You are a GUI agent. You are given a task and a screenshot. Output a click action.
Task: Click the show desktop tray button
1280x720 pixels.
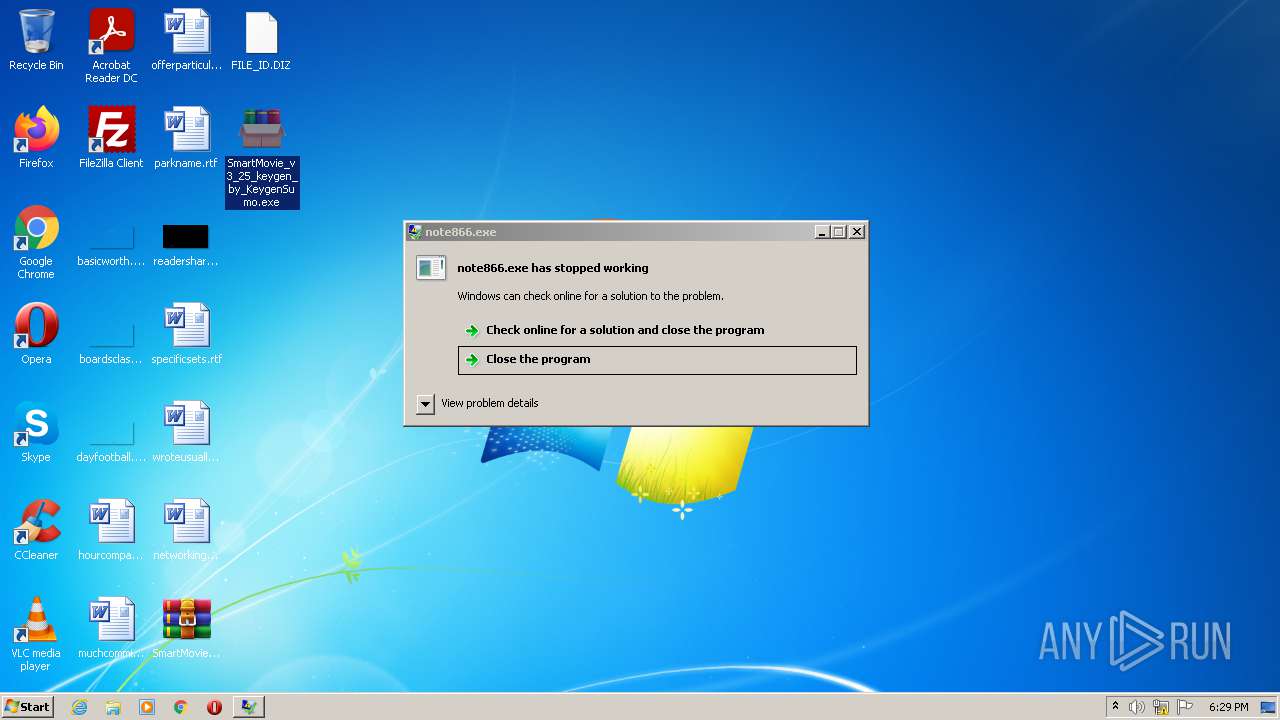1269,707
